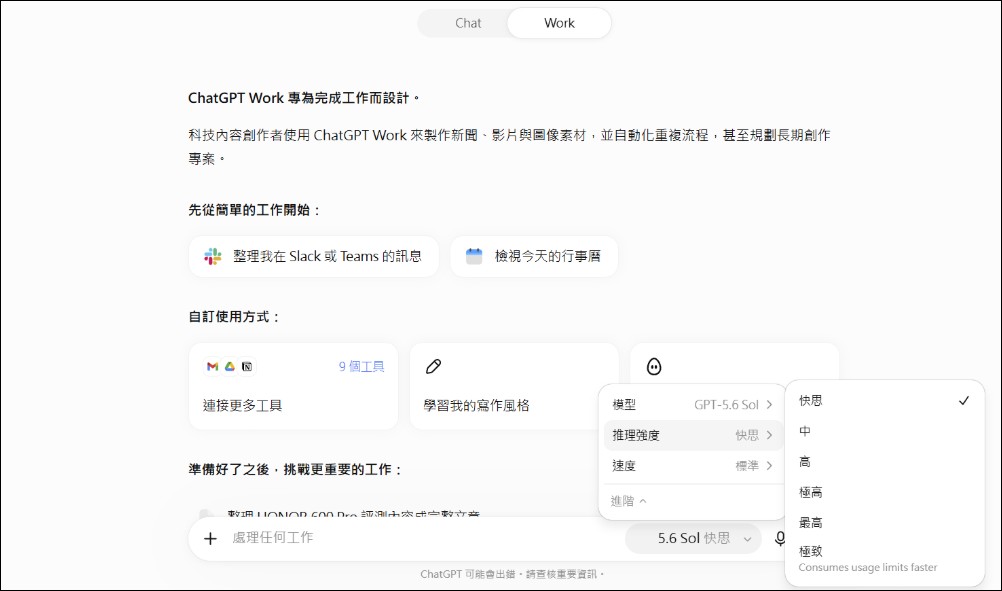Expand the 速度 row chevron

coord(769,466)
